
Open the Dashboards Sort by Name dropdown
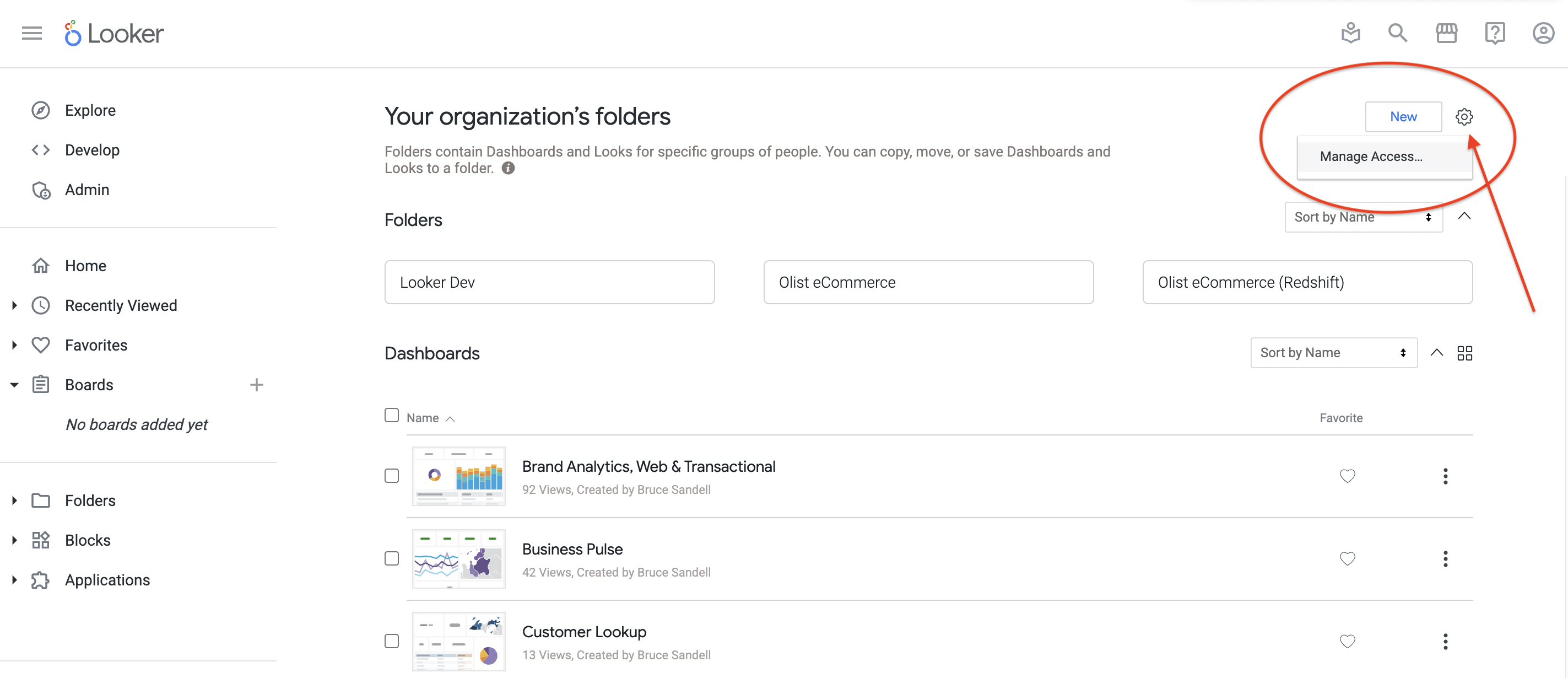coord(1334,353)
